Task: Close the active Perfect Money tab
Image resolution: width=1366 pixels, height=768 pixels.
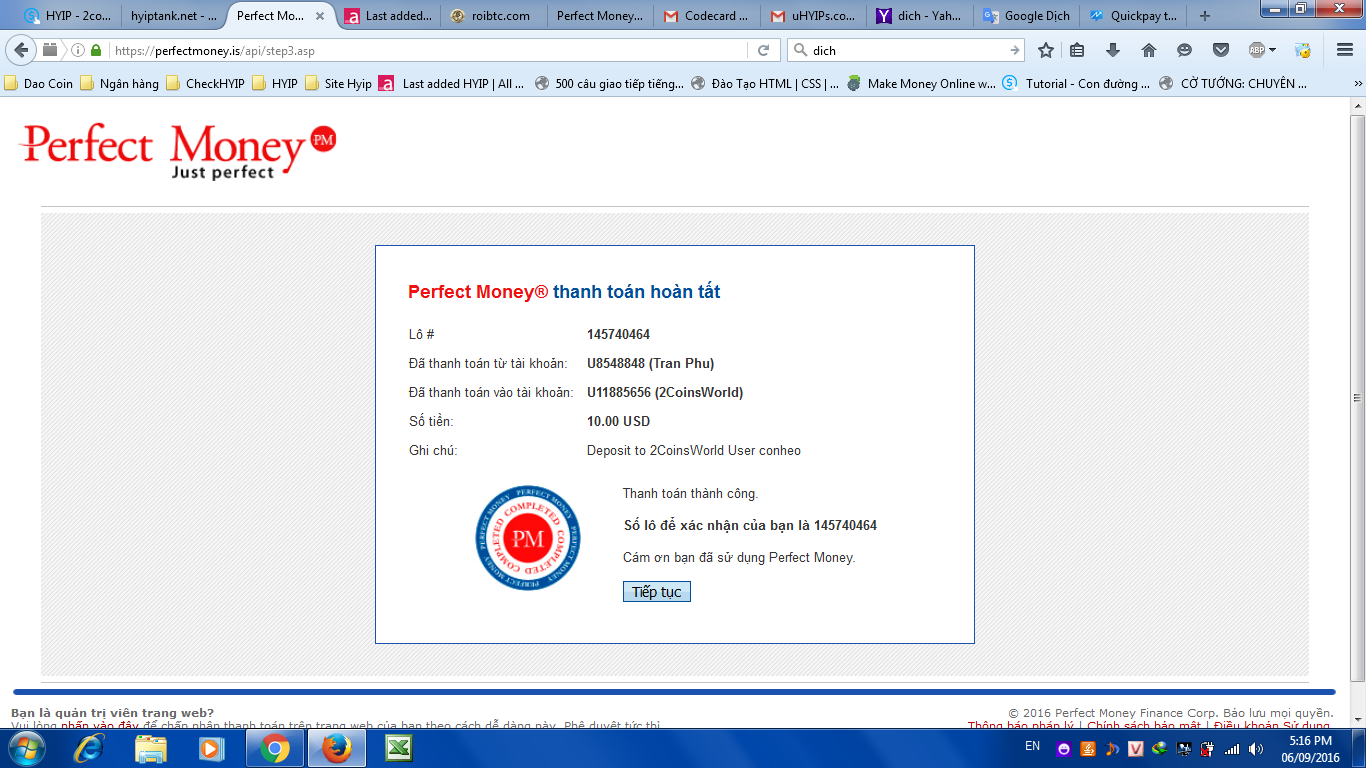Action: [321, 16]
